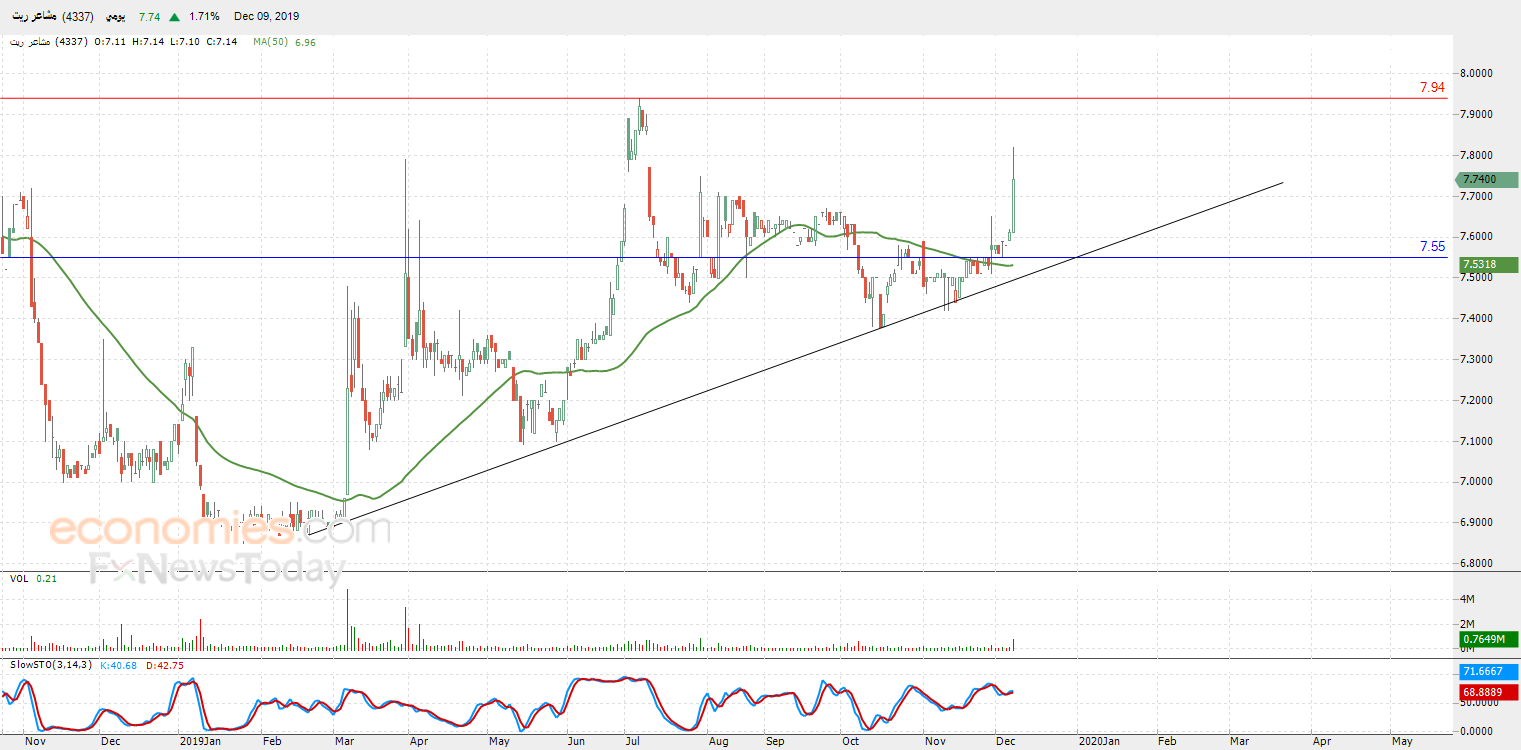Select the 50.0000 stochastic axis label

(x=1481, y=702)
